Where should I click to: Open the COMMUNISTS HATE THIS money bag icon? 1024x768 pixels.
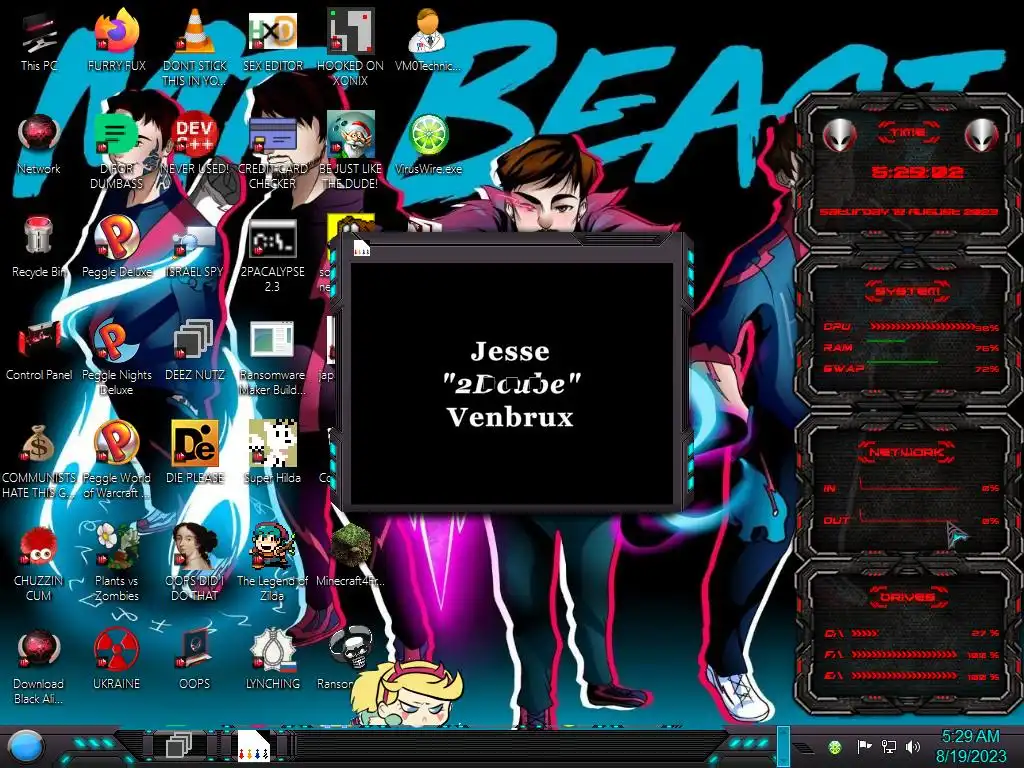click(38, 444)
